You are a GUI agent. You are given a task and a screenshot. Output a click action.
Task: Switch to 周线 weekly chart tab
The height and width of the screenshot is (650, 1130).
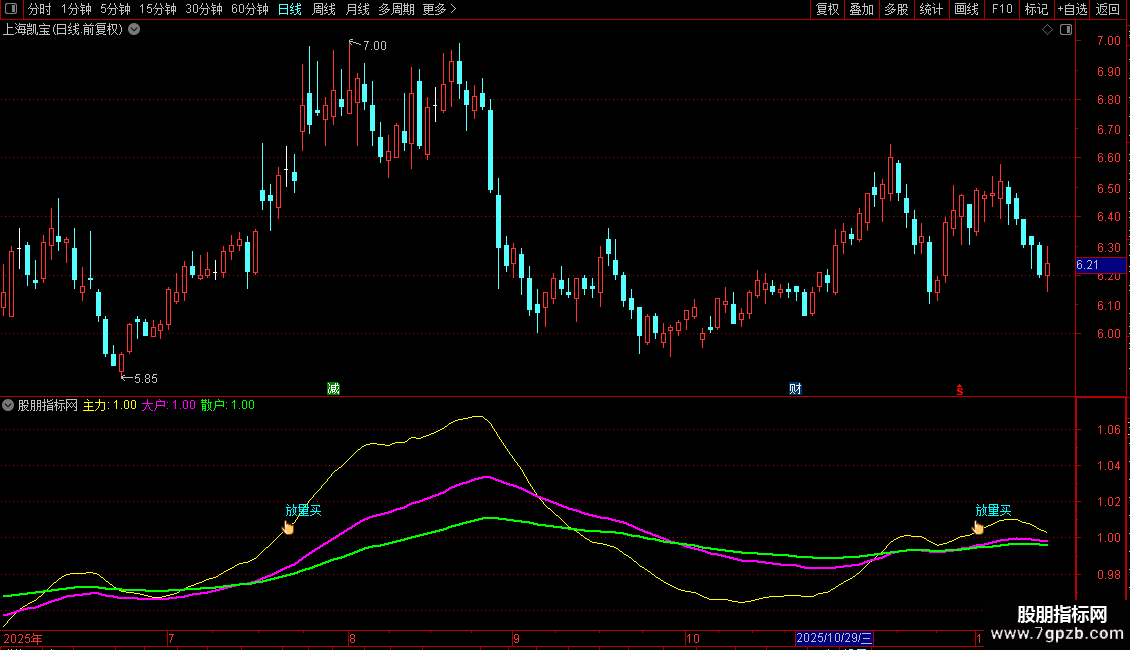(324, 9)
